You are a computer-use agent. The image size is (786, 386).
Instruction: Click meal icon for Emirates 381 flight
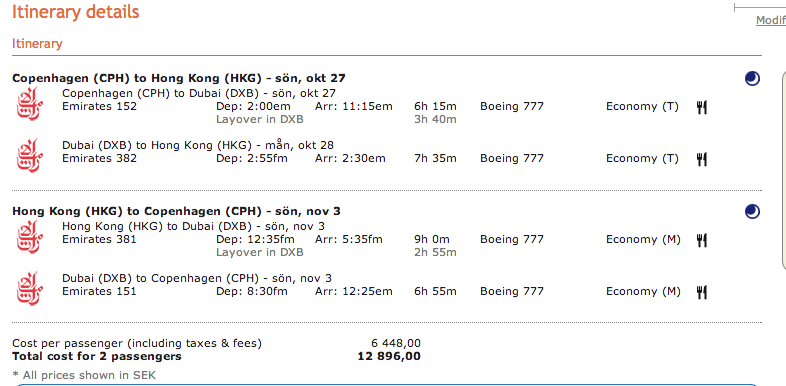coord(702,240)
